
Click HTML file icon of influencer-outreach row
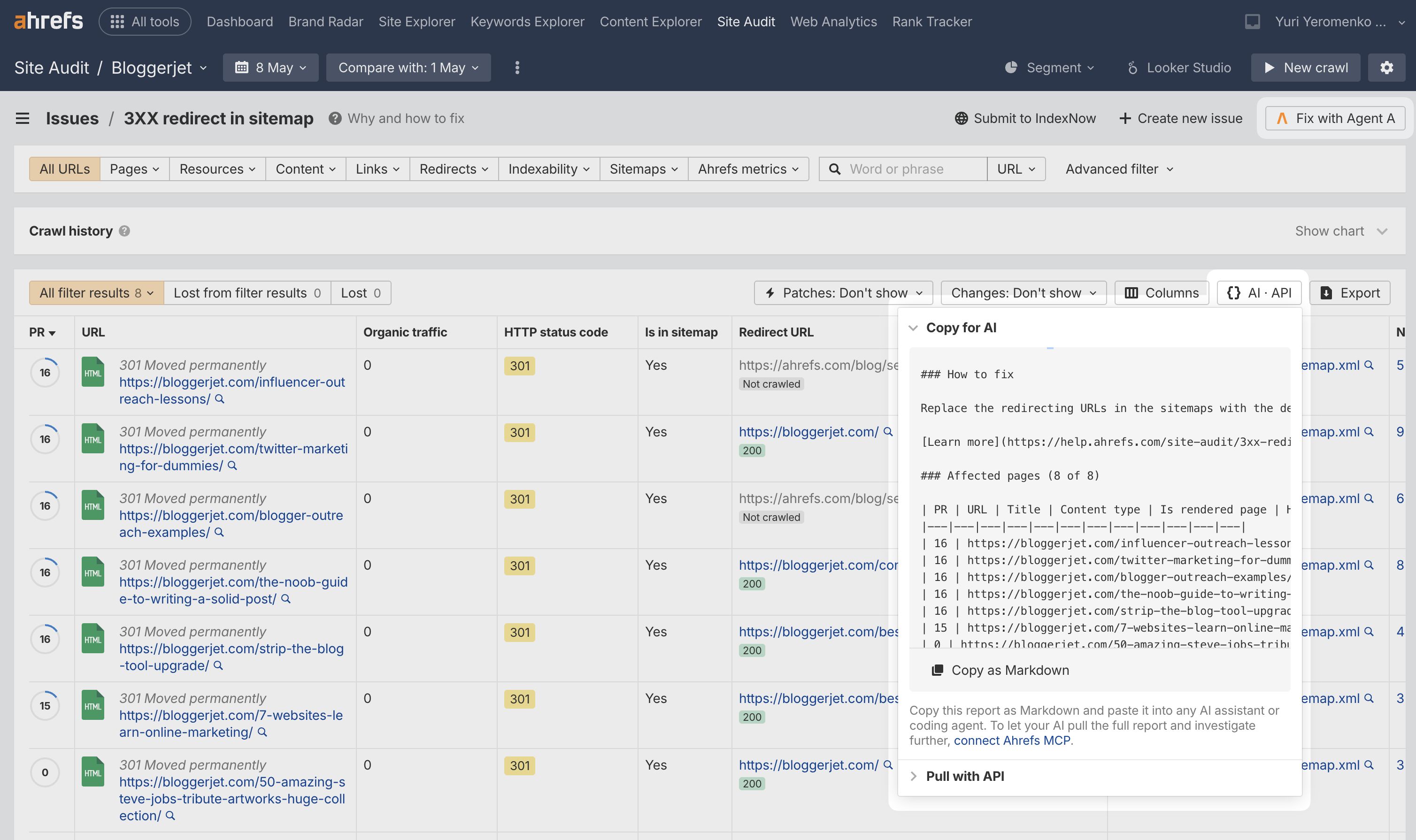coord(93,372)
